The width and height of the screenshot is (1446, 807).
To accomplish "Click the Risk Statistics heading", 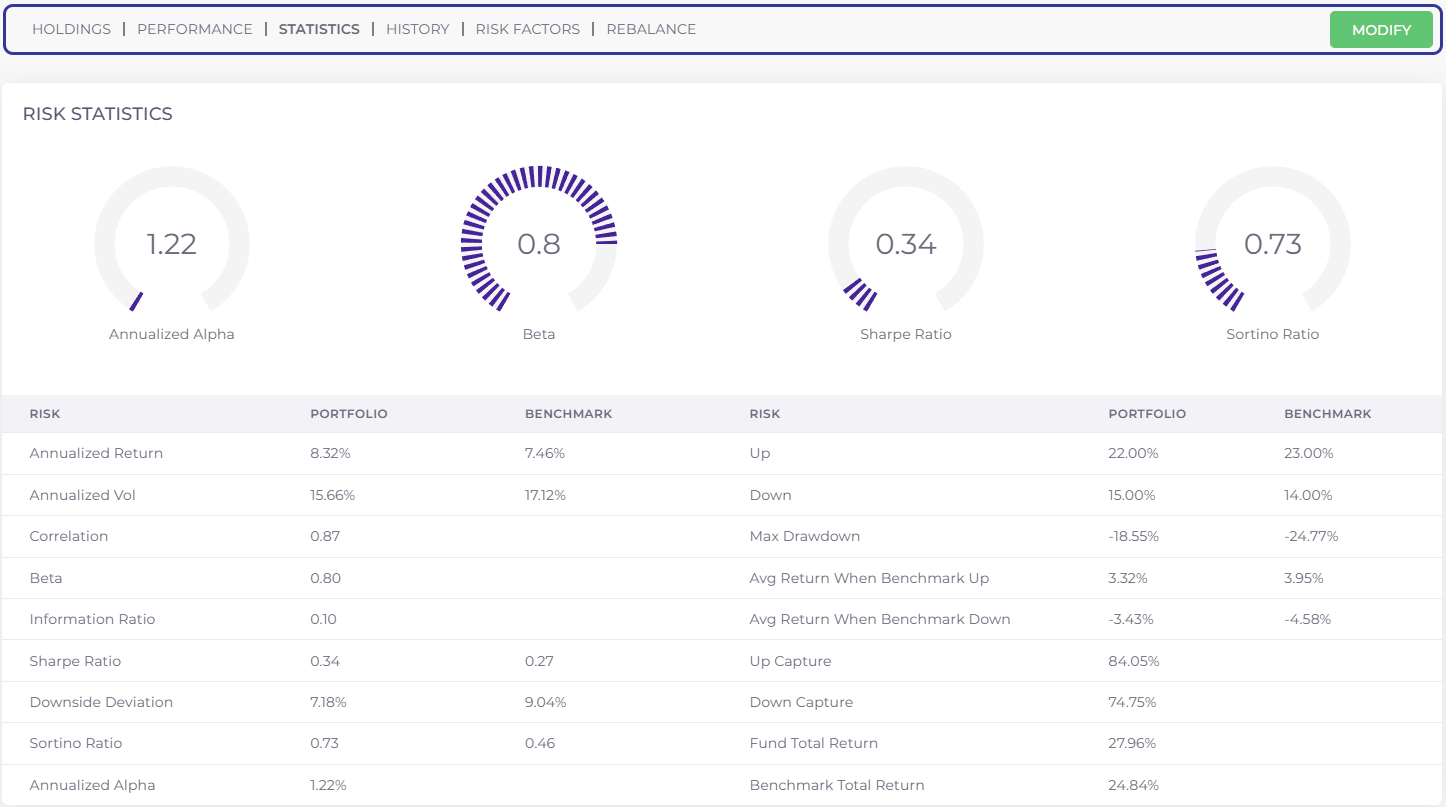I will (x=98, y=114).
